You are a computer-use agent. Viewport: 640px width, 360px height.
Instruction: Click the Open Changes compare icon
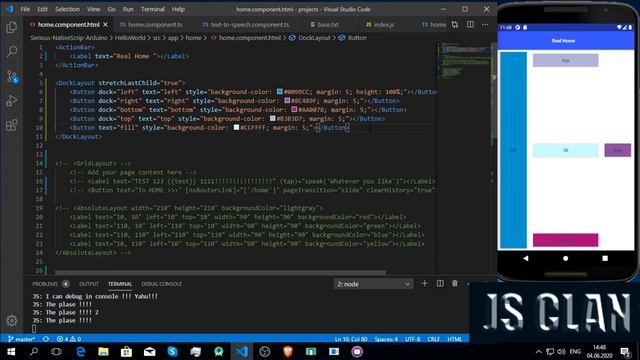pyautogui.click(x=455, y=24)
